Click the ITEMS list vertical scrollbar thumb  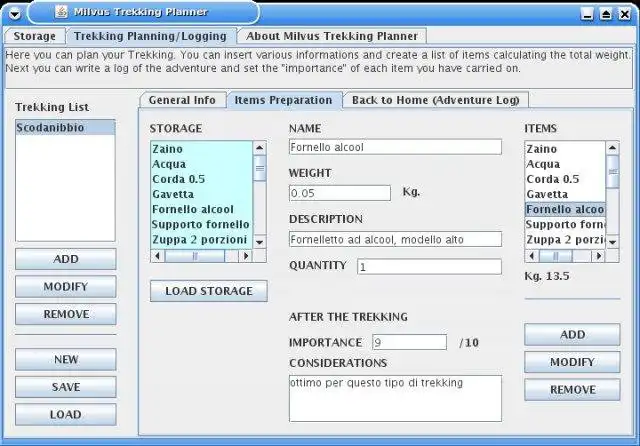612,171
